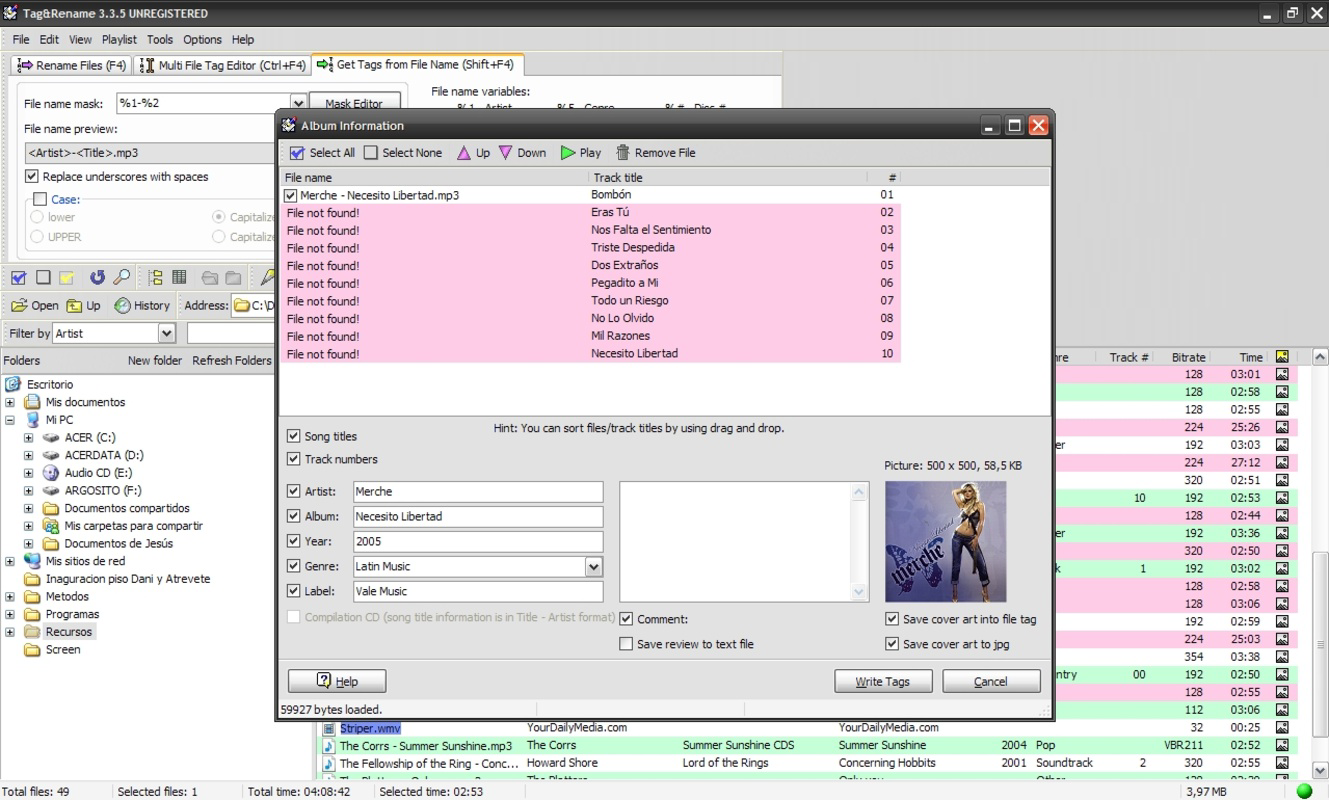This screenshot has height=800, width=1329.
Task: Expand the Recursos folder node
Action: pyautogui.click(x=10, y=632)
